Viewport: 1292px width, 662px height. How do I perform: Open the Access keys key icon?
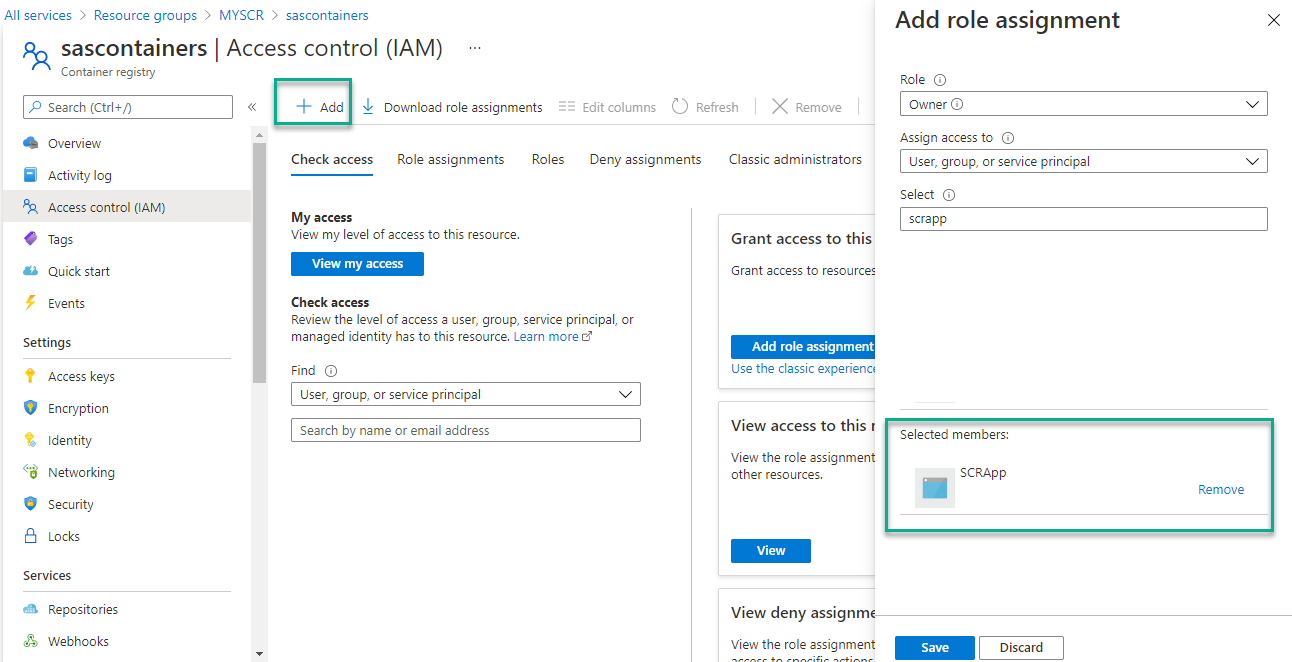31,376
